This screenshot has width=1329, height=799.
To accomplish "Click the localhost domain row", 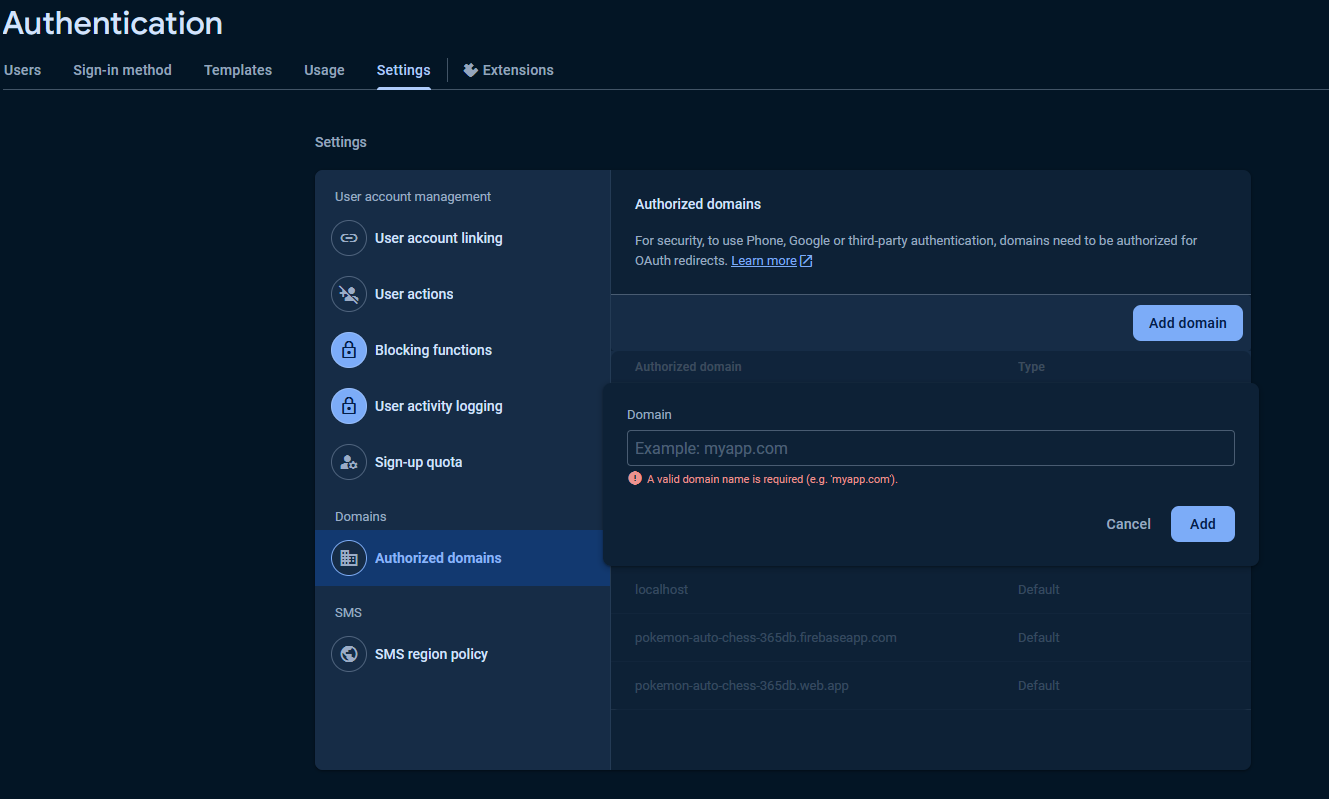I will (930, 590).
